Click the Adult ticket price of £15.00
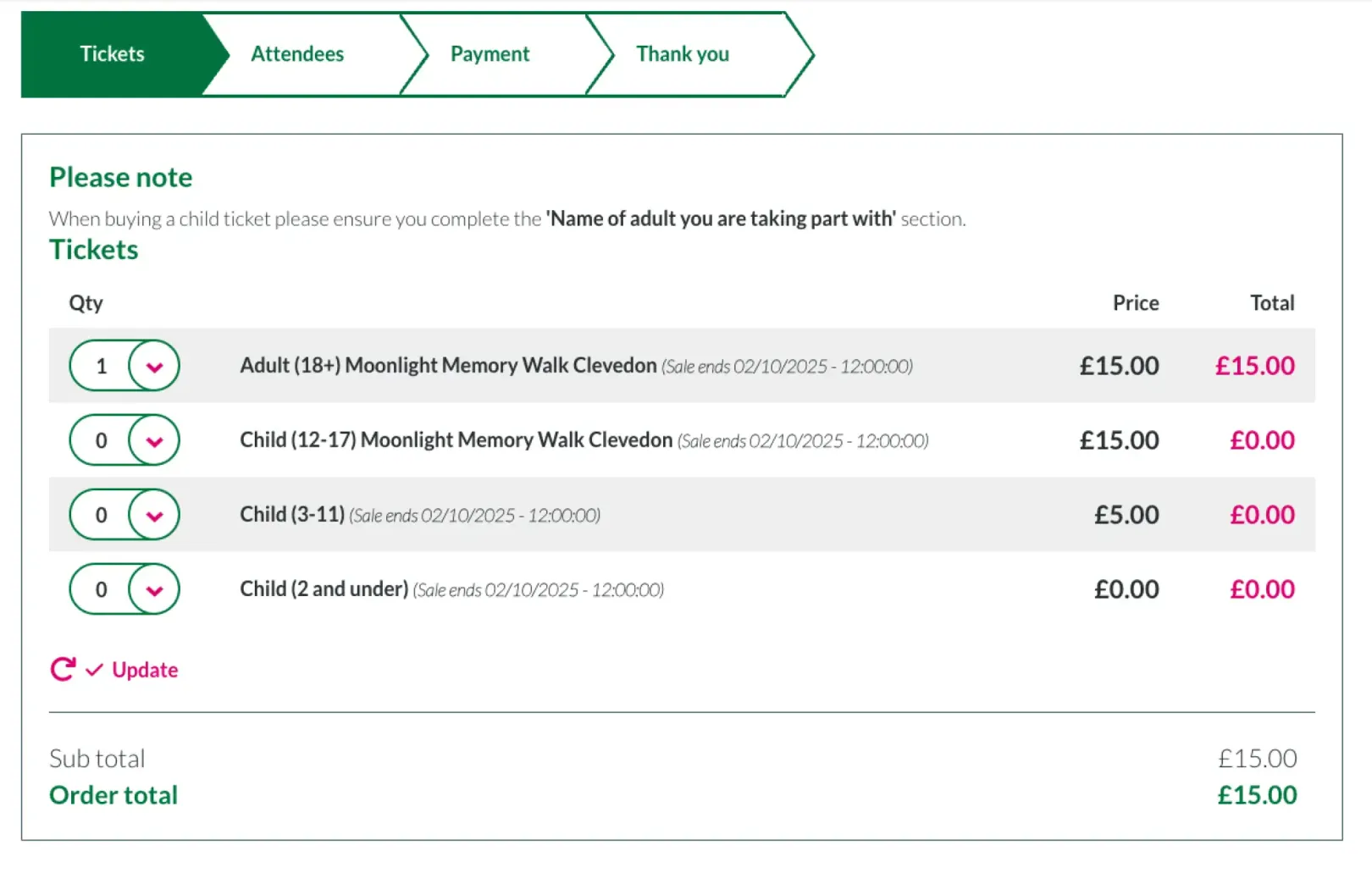This screenshot has width=1372, height=873. (1119, 366)
